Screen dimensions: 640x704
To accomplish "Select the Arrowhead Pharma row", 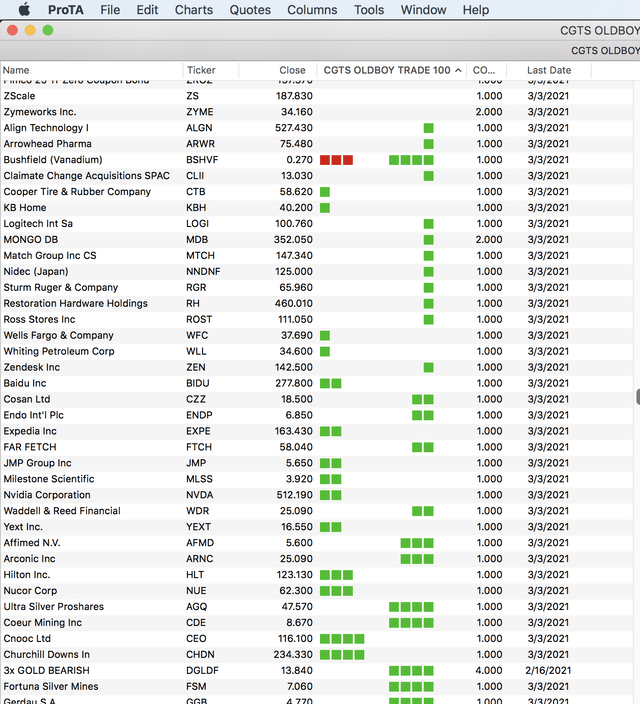I will (x=317, y=144).
